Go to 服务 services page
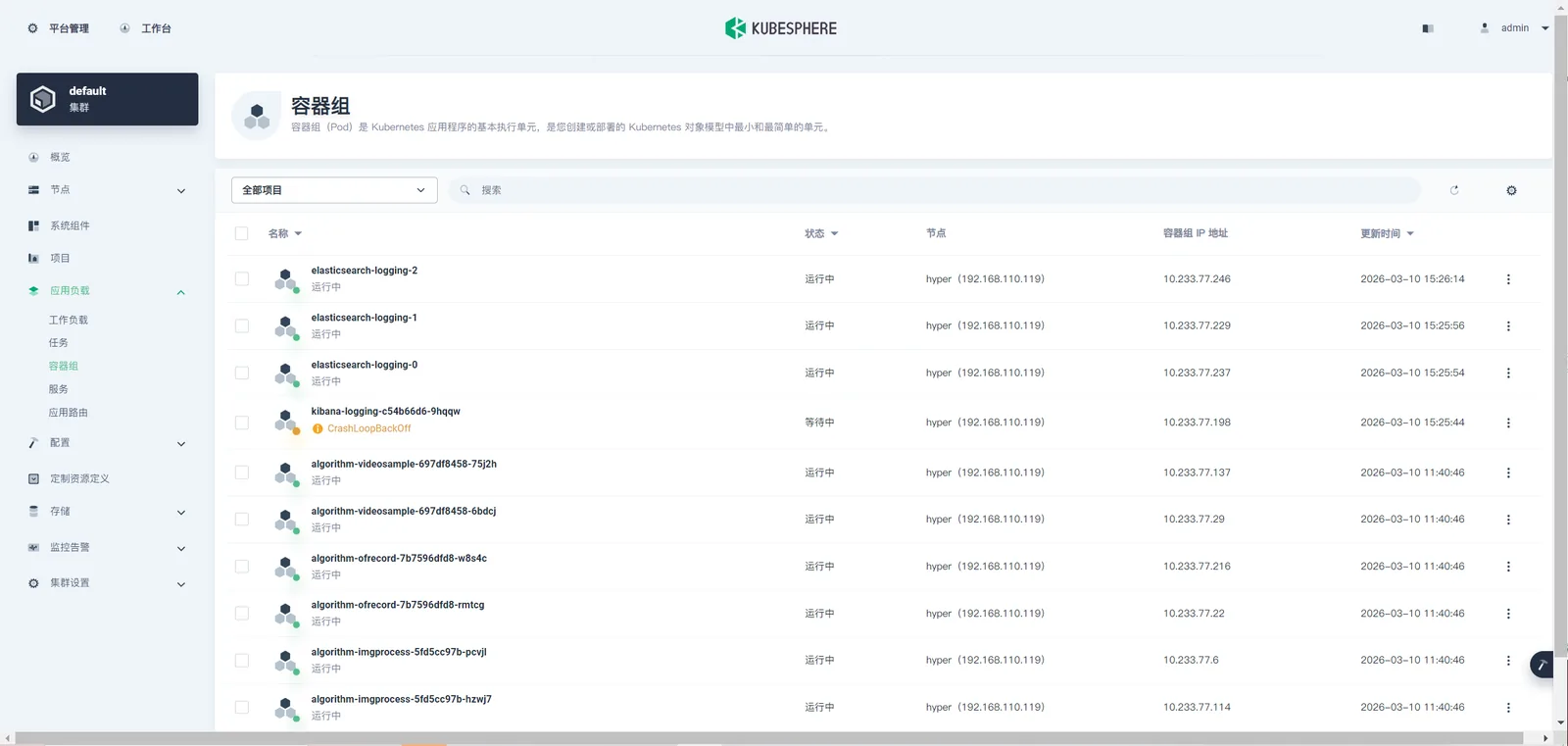This screenshot has height=746, width=1568. [x=59, y=389]
